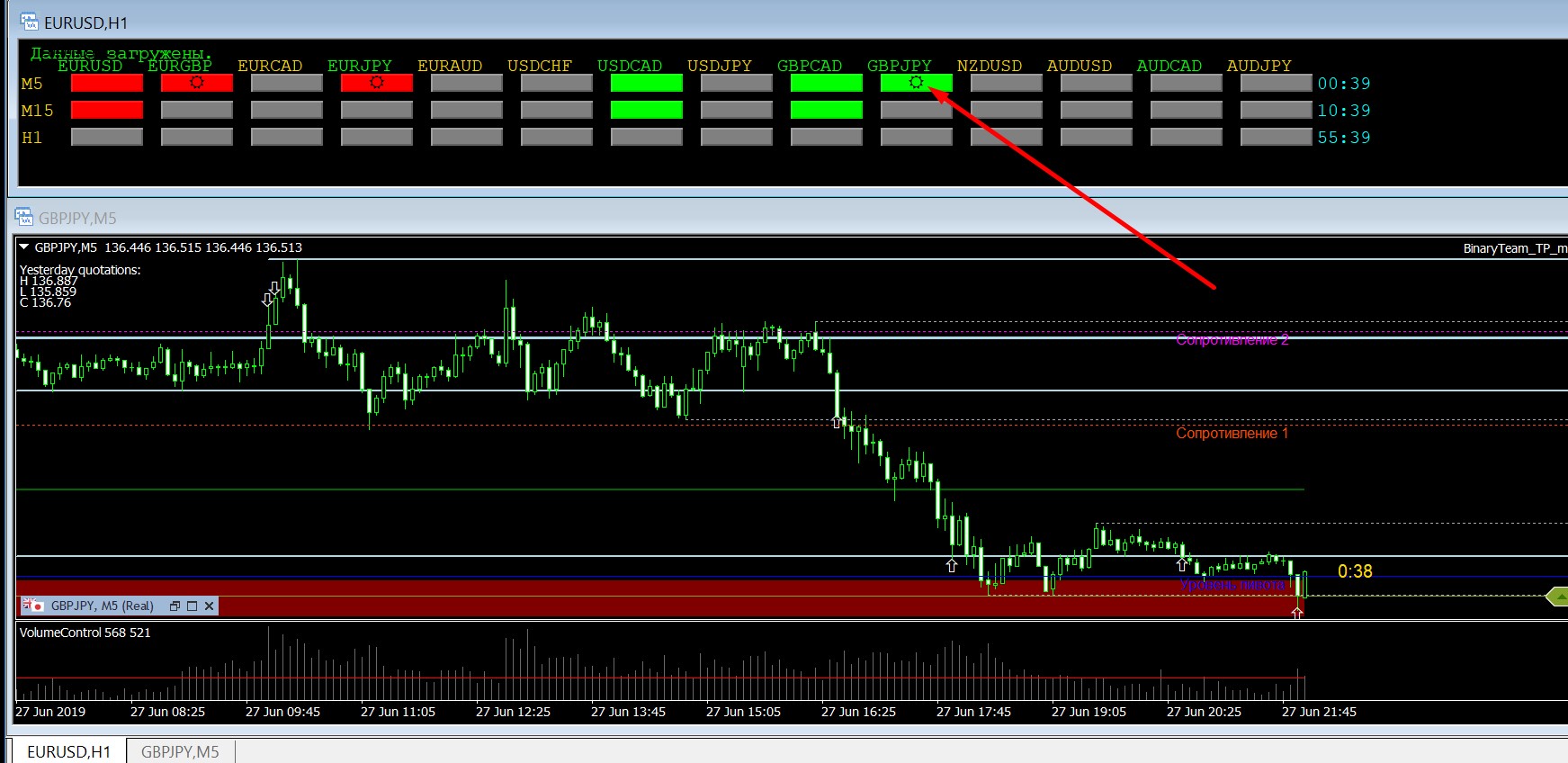This screenshot has width=1568, height=763.
Task: Click the EURJPY pair label
Action: pyautogui.click(x=360, y=66)
